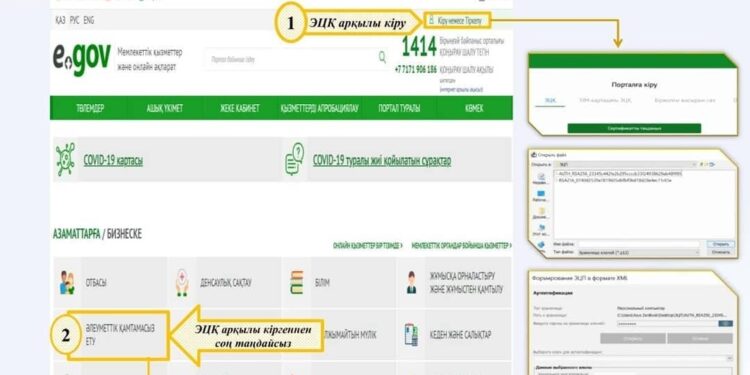The image size is (750, 375).
Task: Click the magnifier search icon
Action: (382, 57)
